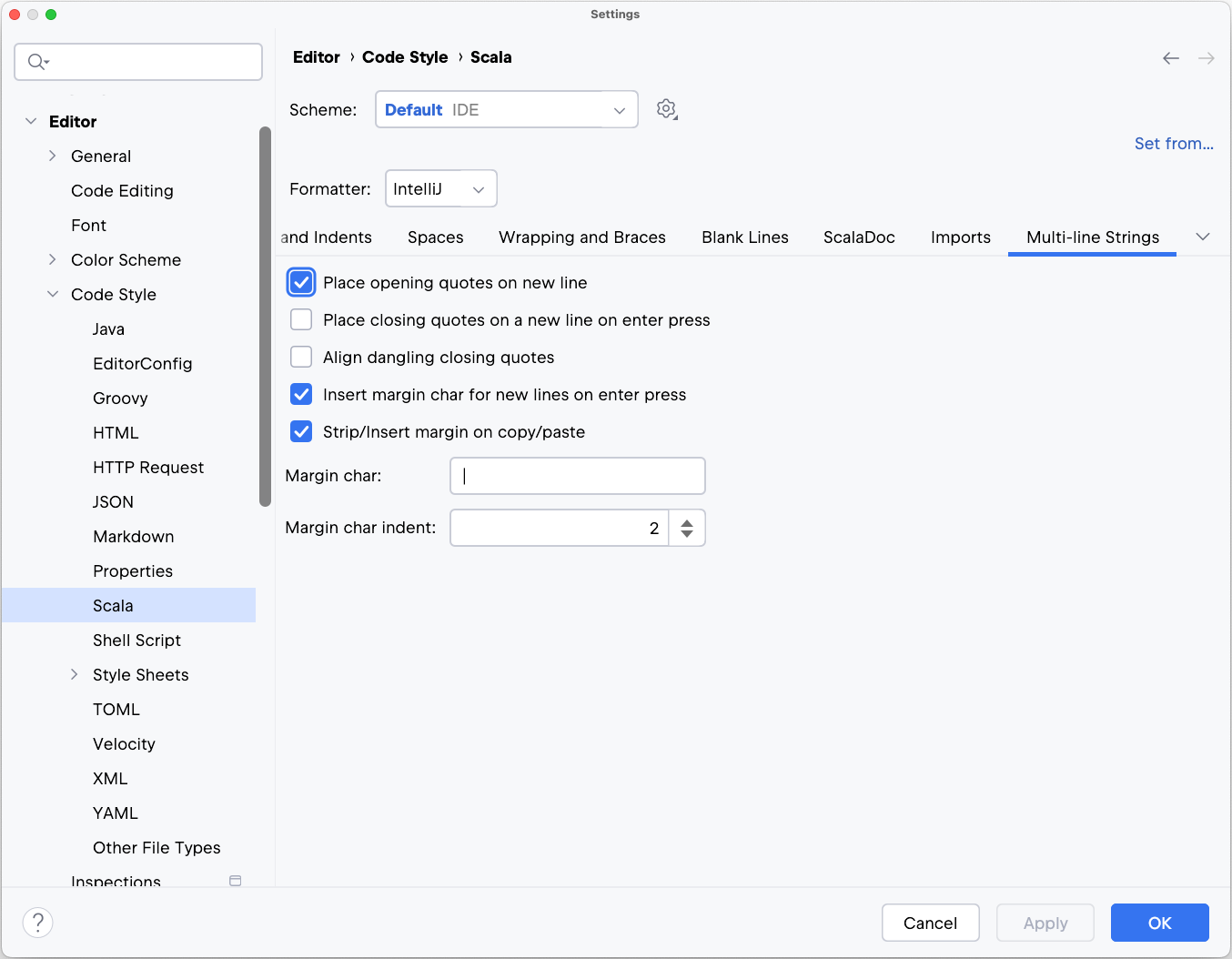Click the Set from... link
This screenshot has height=959, width=1232.
pyautogui.click(x=1174, y=143)
